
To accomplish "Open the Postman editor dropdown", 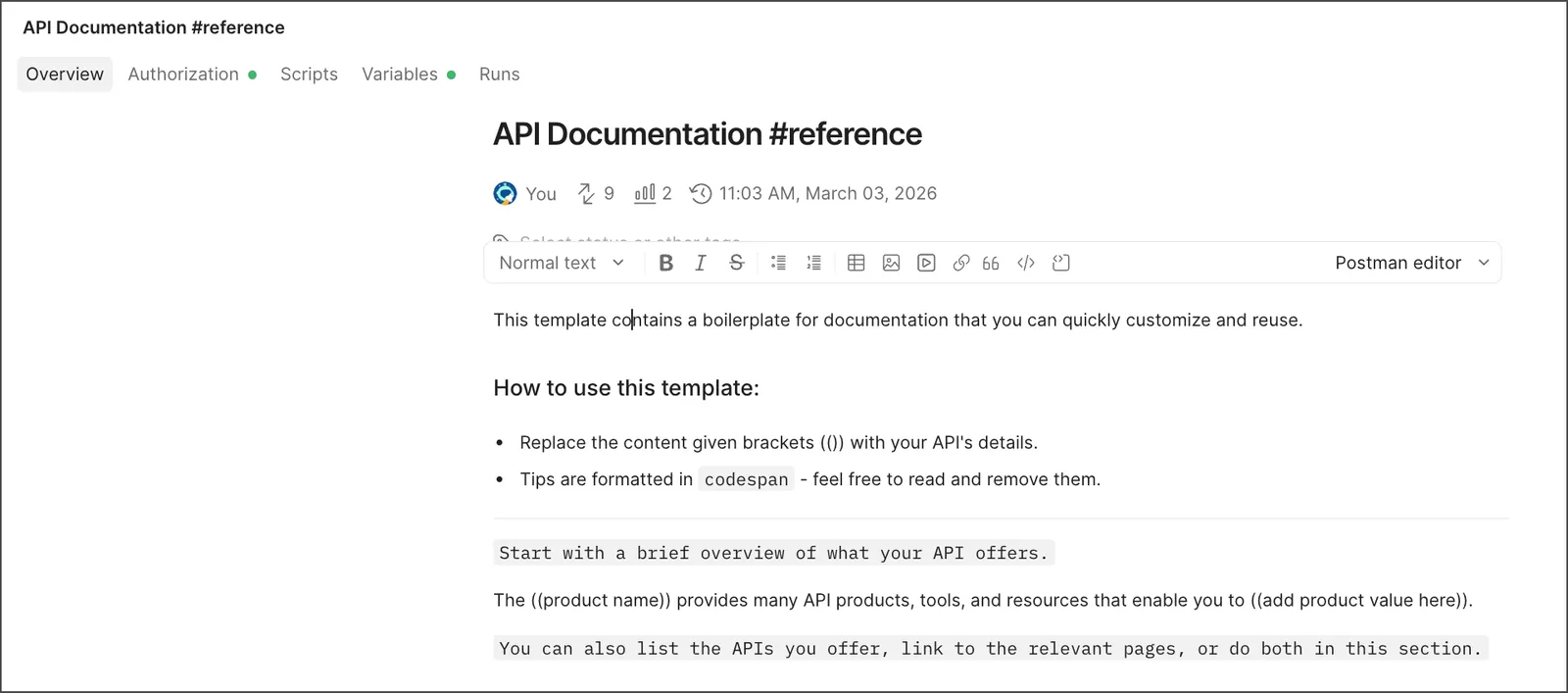I will pos(1412,263).
